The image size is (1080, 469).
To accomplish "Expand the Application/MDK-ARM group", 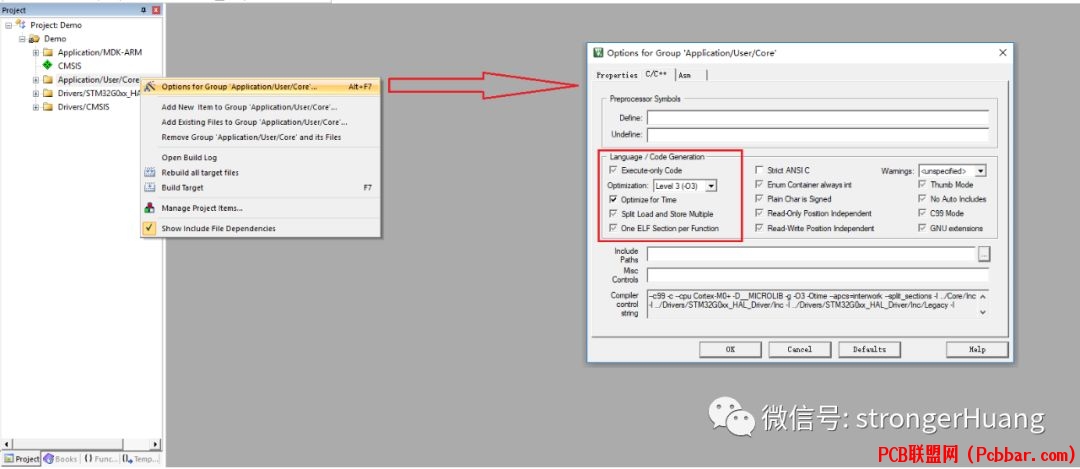I will tap(36, 52).
